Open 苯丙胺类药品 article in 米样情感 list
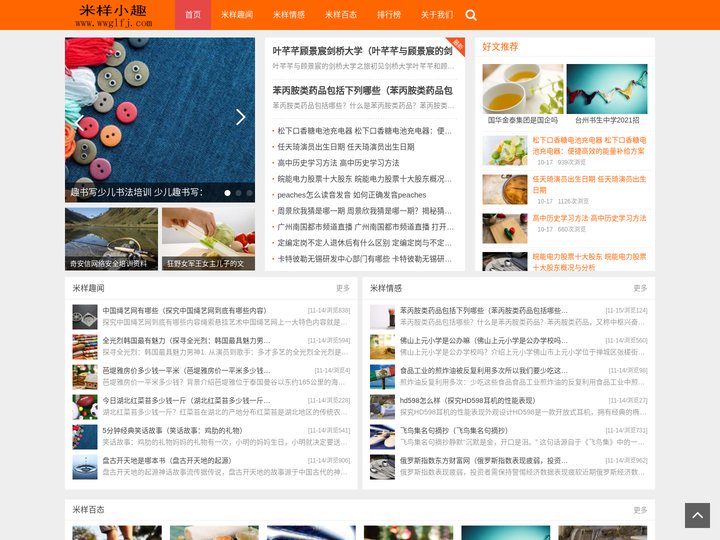Image resolution: width=720 pixels, height=540 pixels. coord(484,310)
